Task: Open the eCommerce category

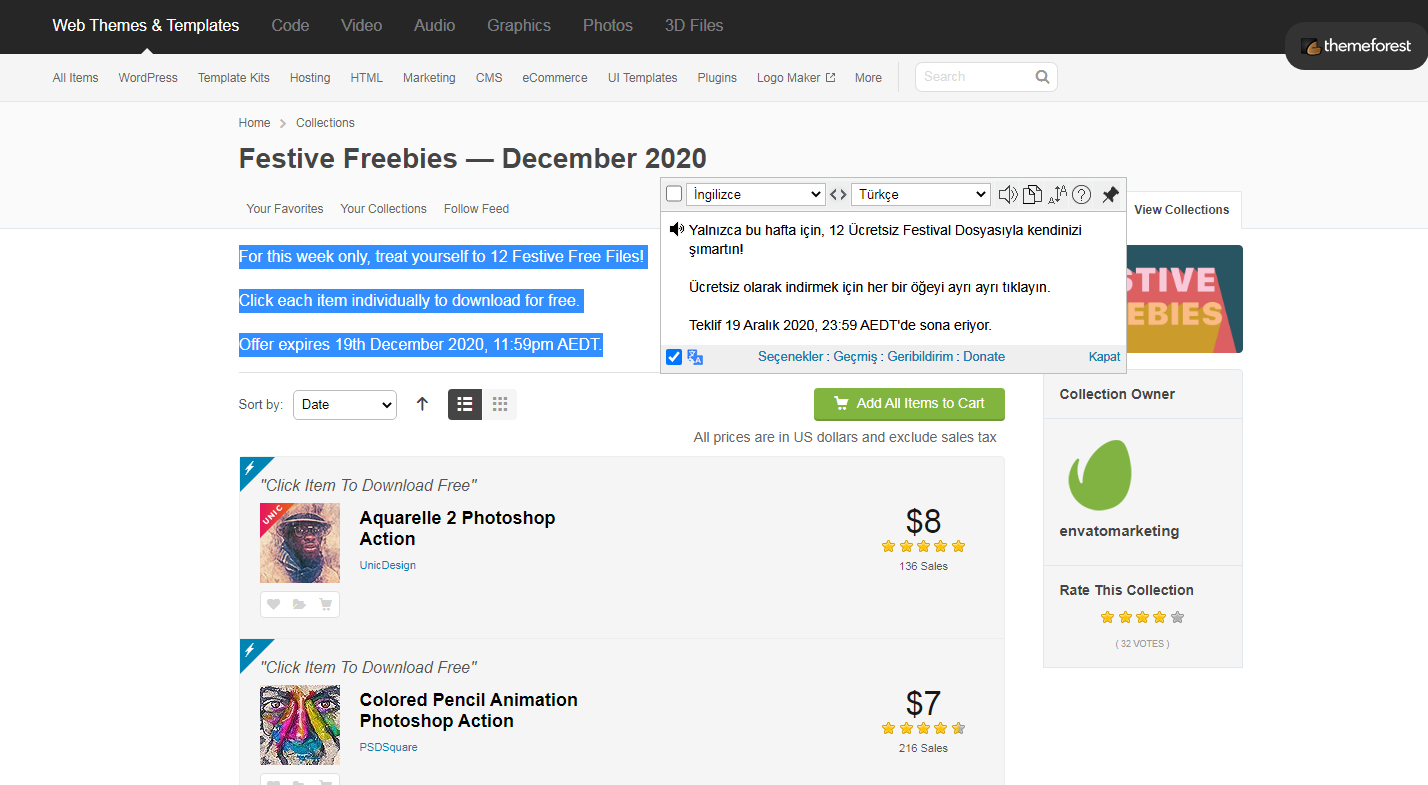Action: click(555, 78)
